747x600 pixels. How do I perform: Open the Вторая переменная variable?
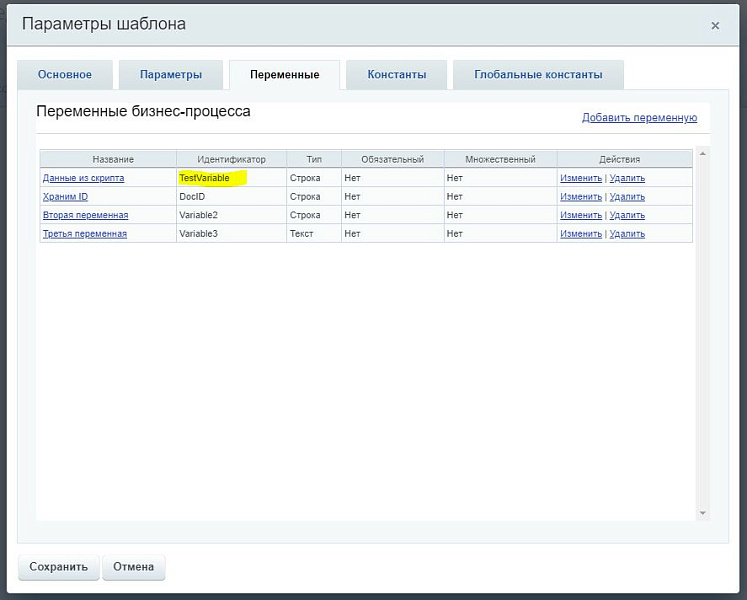pyautogui.click(x=85, y=215)
